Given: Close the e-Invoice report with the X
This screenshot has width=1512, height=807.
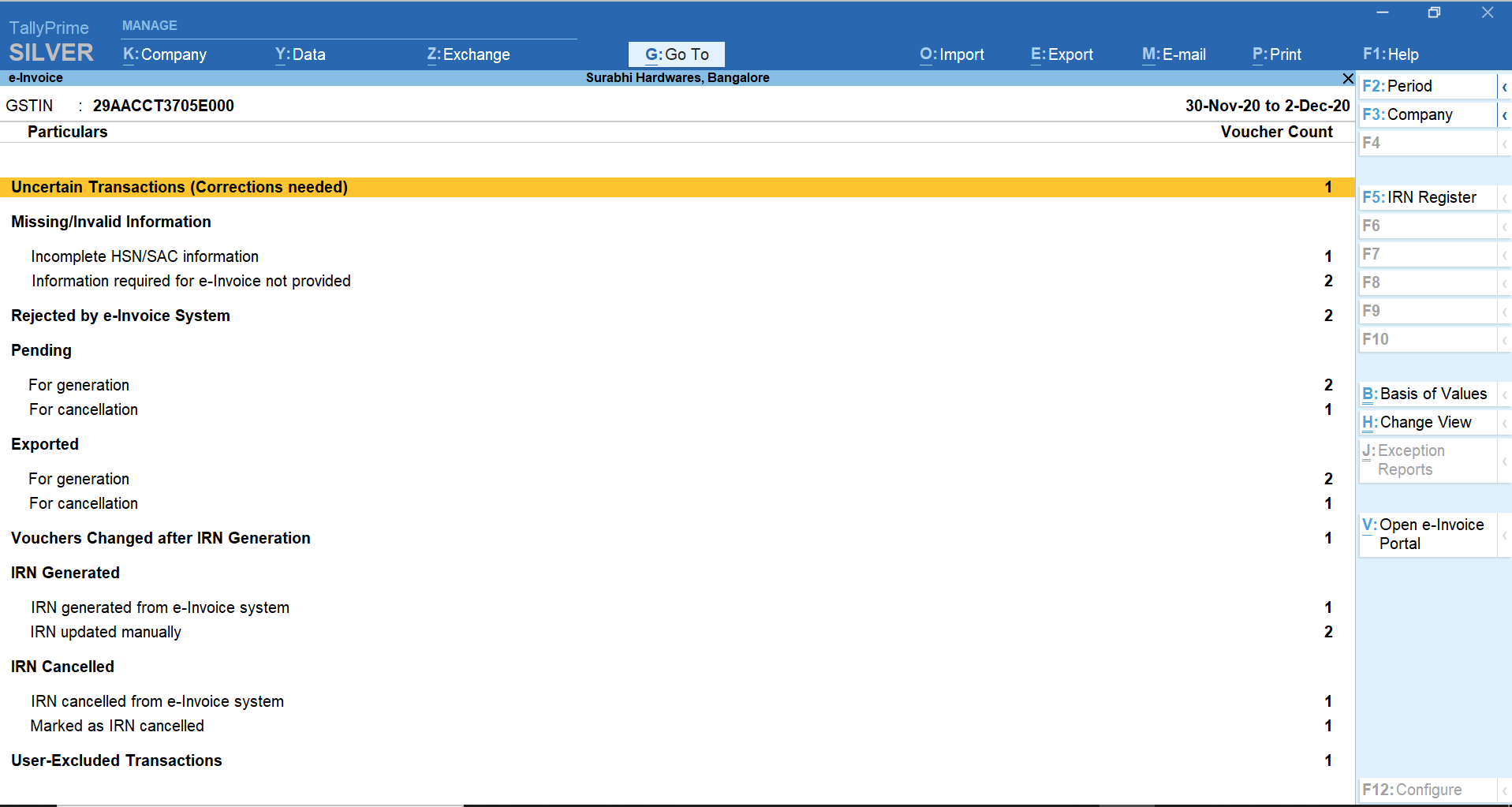Looking at the screenshot, I should pyautogui.click(x=1347, y=78).
